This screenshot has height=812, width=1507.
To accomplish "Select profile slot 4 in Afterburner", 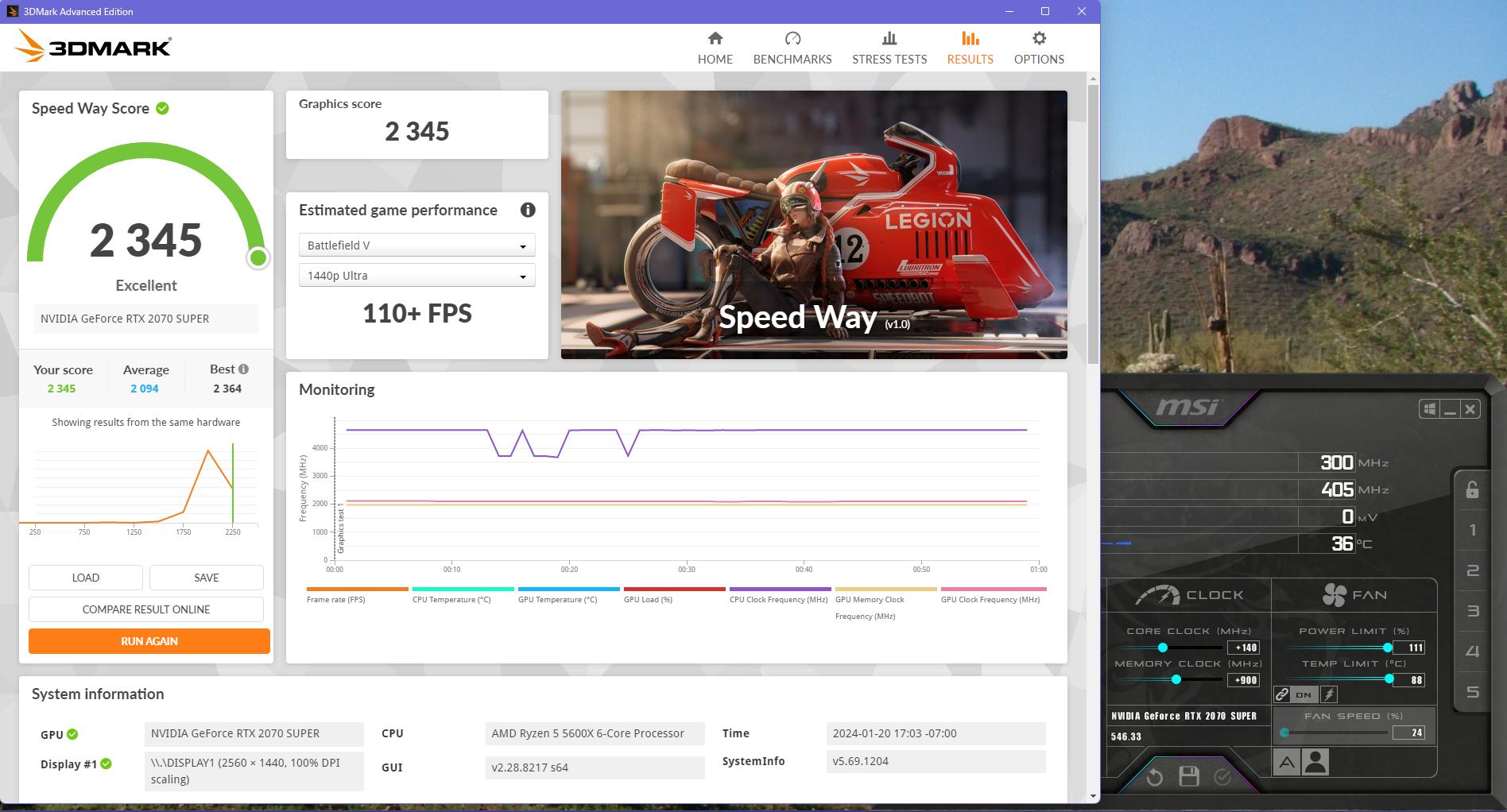I will click(x=1472, y=652).
